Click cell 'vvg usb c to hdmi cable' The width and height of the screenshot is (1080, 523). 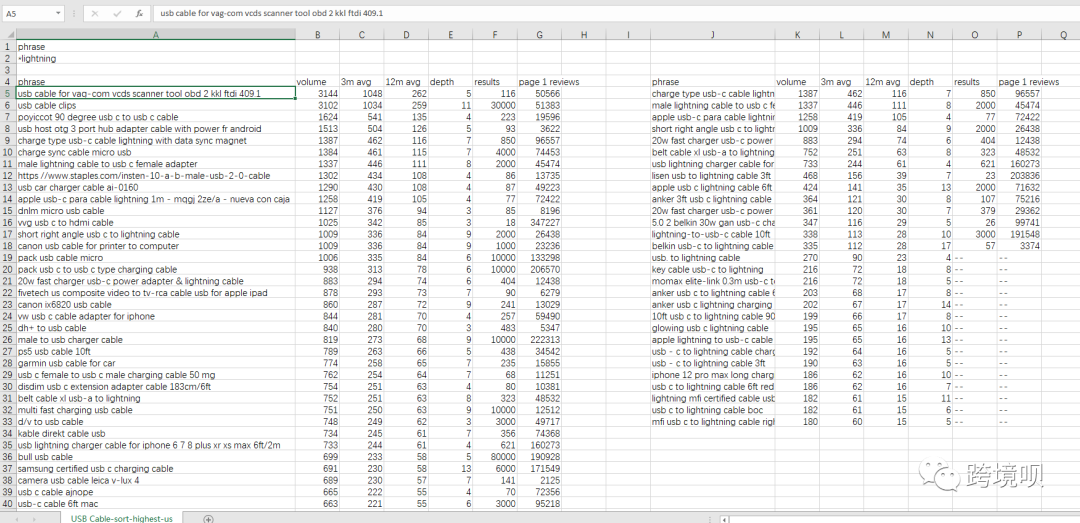coord(156,223)
